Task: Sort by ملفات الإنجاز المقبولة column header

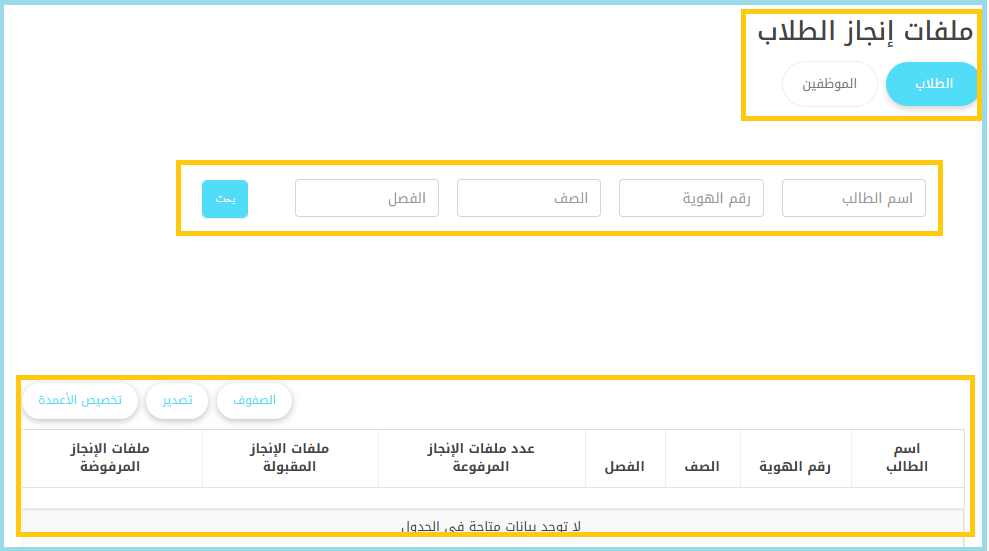Action: pos(290,458)
